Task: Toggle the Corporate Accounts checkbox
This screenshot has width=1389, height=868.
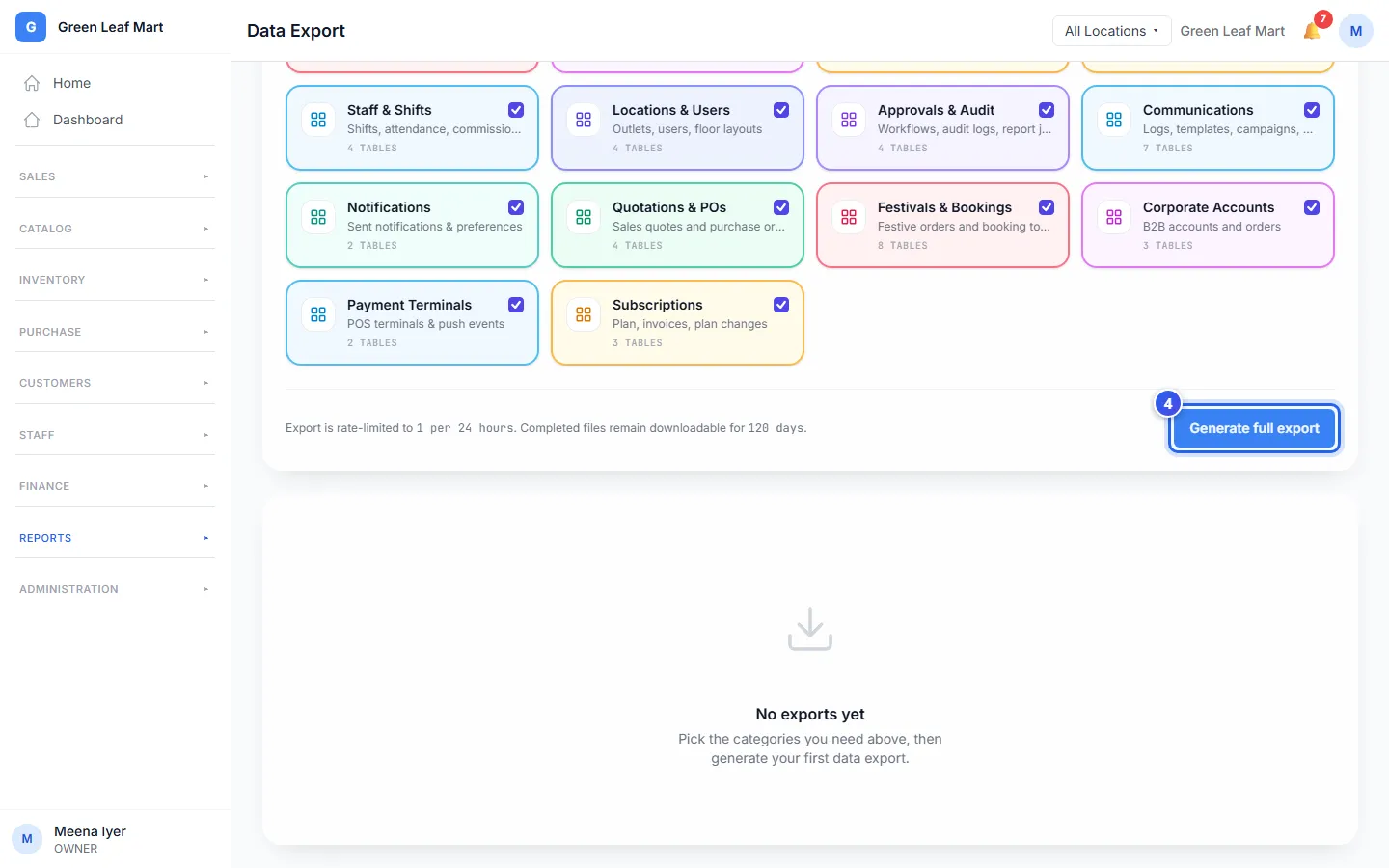Action: tap(1312, 207)
